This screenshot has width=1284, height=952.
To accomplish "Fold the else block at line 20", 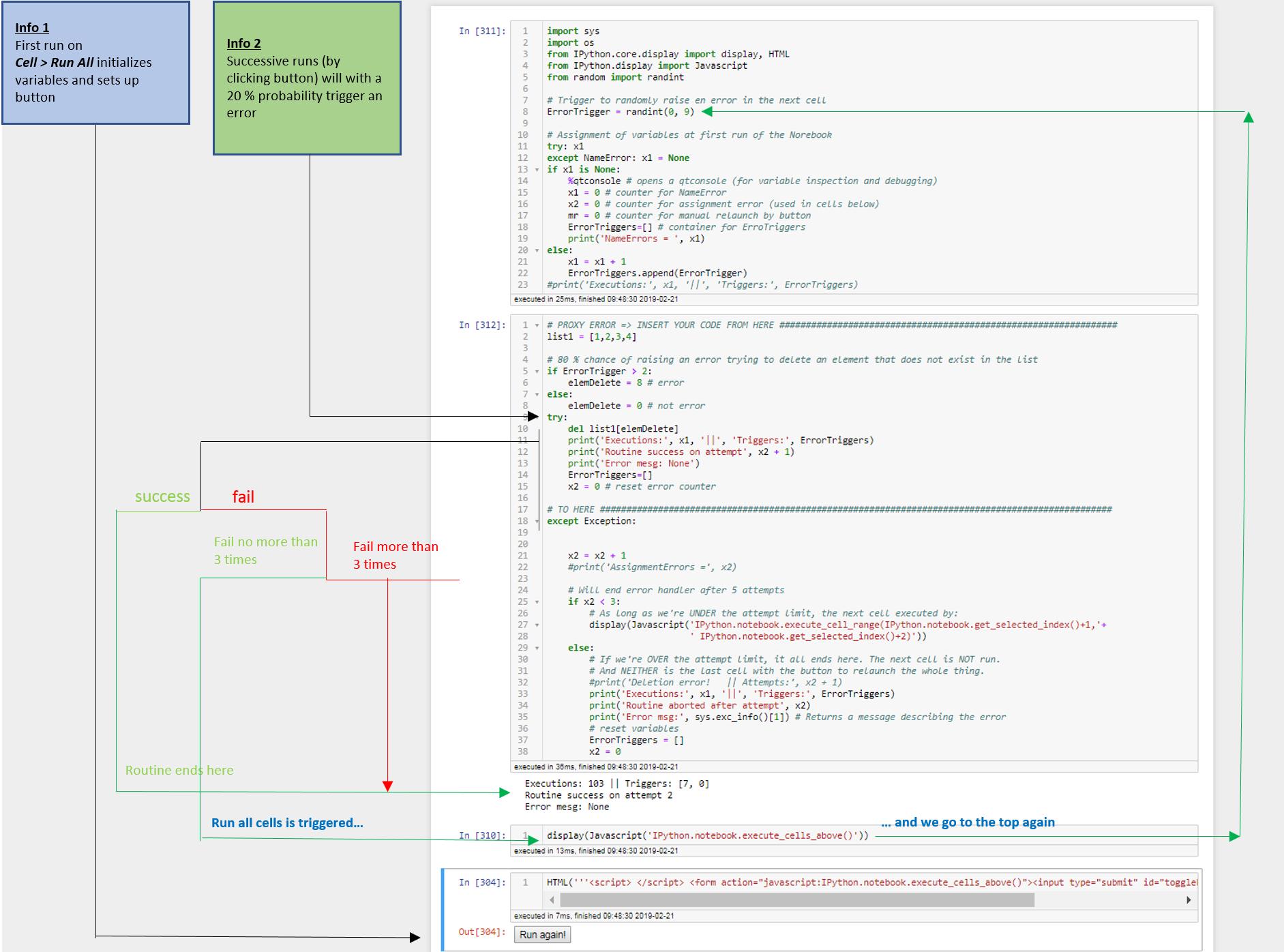I will pos(537,250).
